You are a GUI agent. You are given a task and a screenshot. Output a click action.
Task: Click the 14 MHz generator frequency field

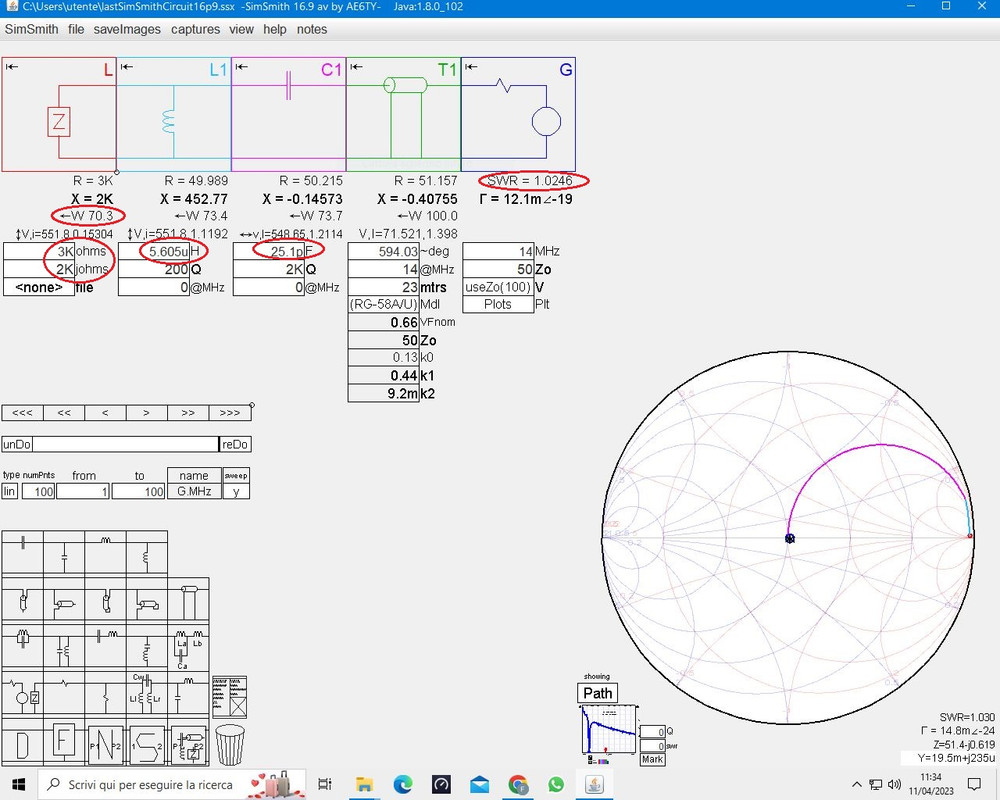click(x=497, y=251)
